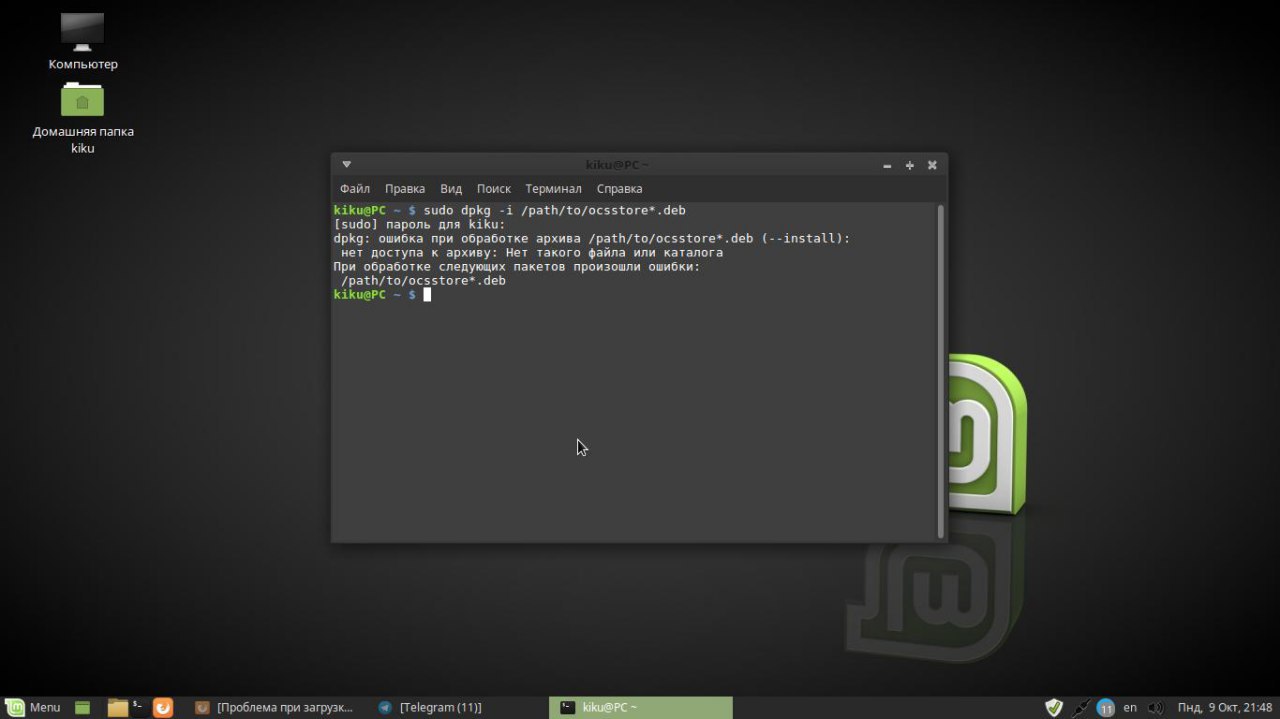Viewport: 1280px width, 719px height.
Task: Click the terminal vertical scrollbar
Action: click(x=940, y=371)
